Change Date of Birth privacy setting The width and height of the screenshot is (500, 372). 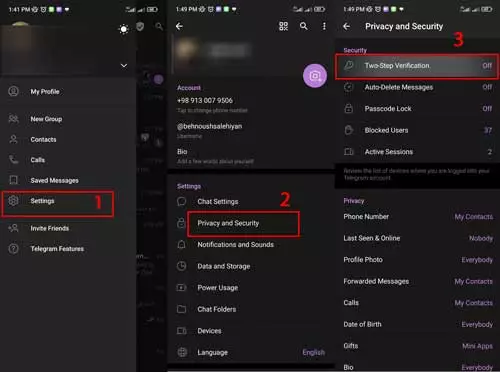(417, 324)
